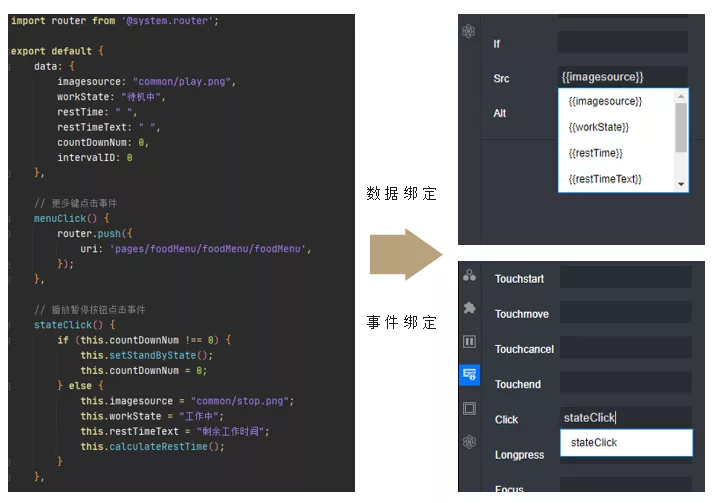719x503 pixels.
Task: Click the atom icon in upper panel sidebar
Action: pos(468,31)
